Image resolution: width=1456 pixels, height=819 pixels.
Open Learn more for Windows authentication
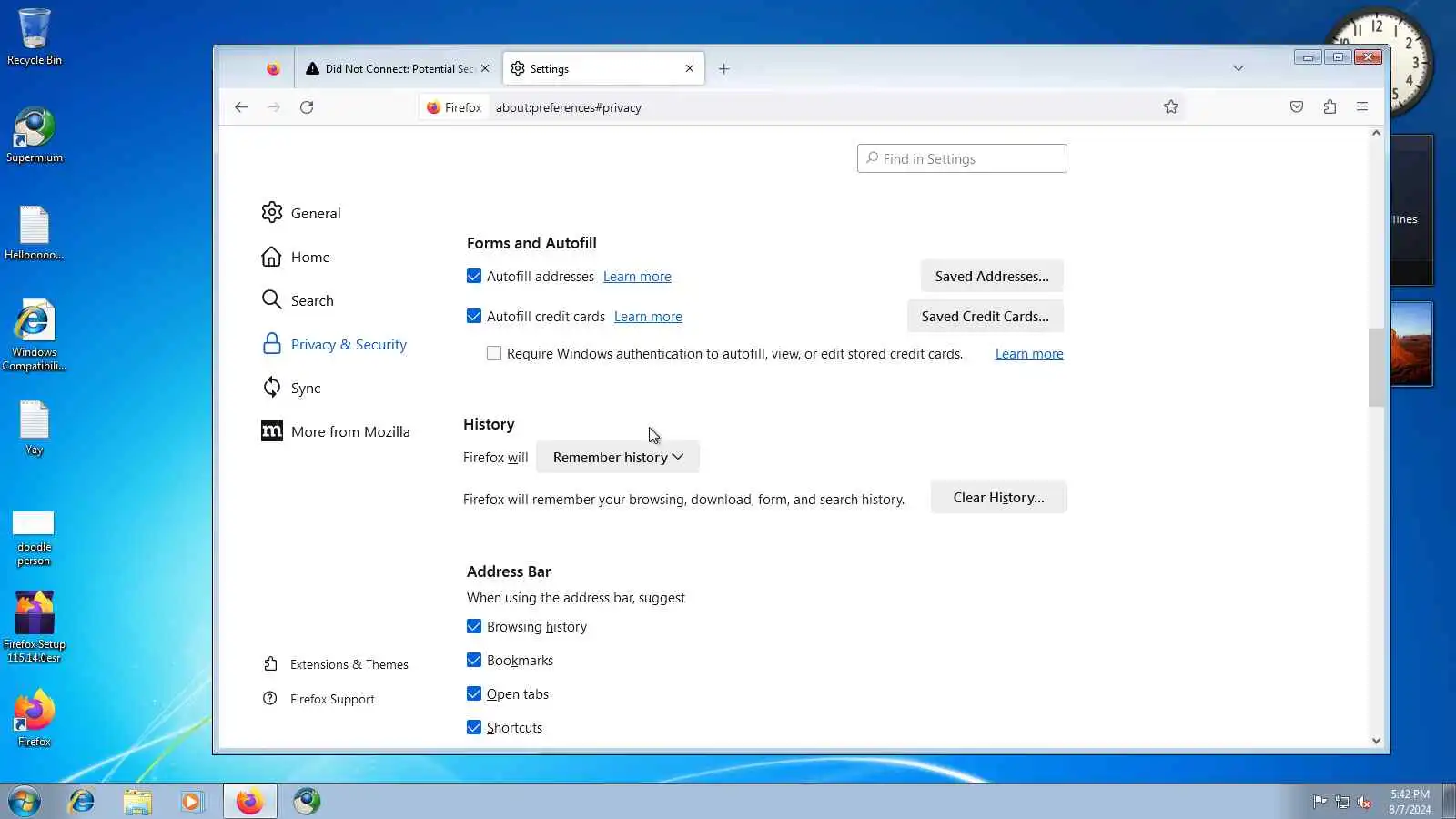1029,354
